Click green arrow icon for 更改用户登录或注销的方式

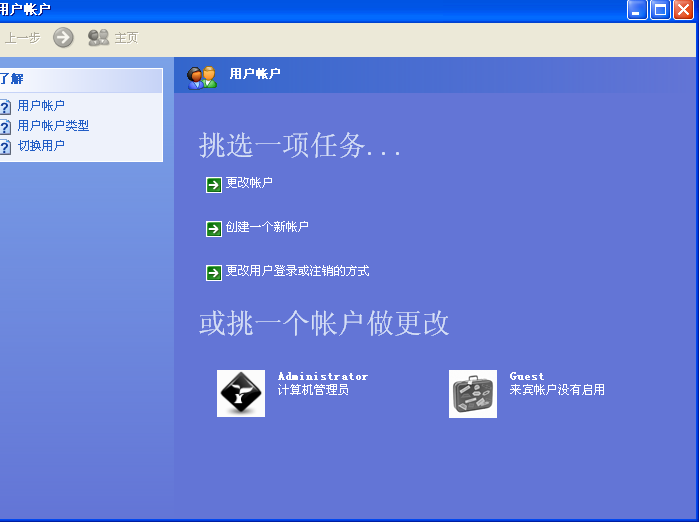(214, 273)
